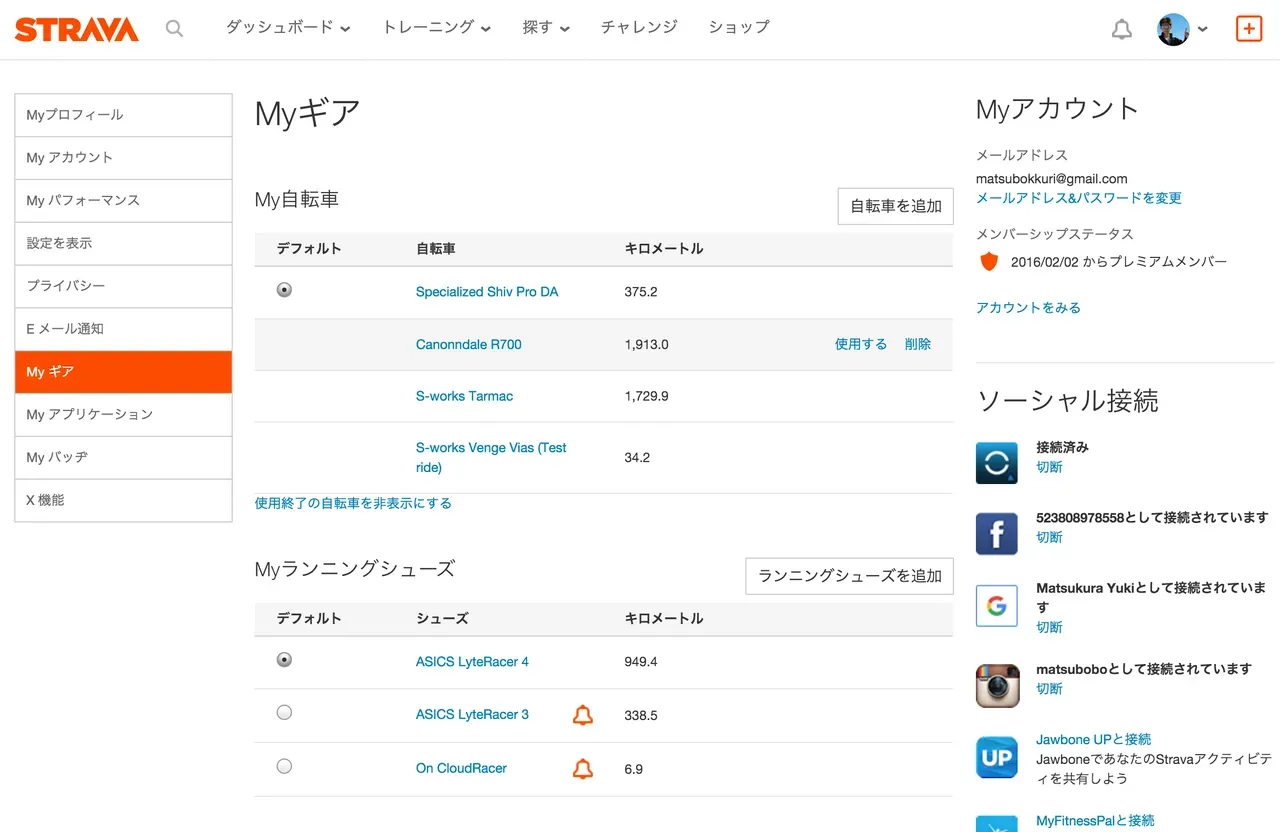
Task: Click the Instagram icon for matsubobo
Action: [996, 684]
